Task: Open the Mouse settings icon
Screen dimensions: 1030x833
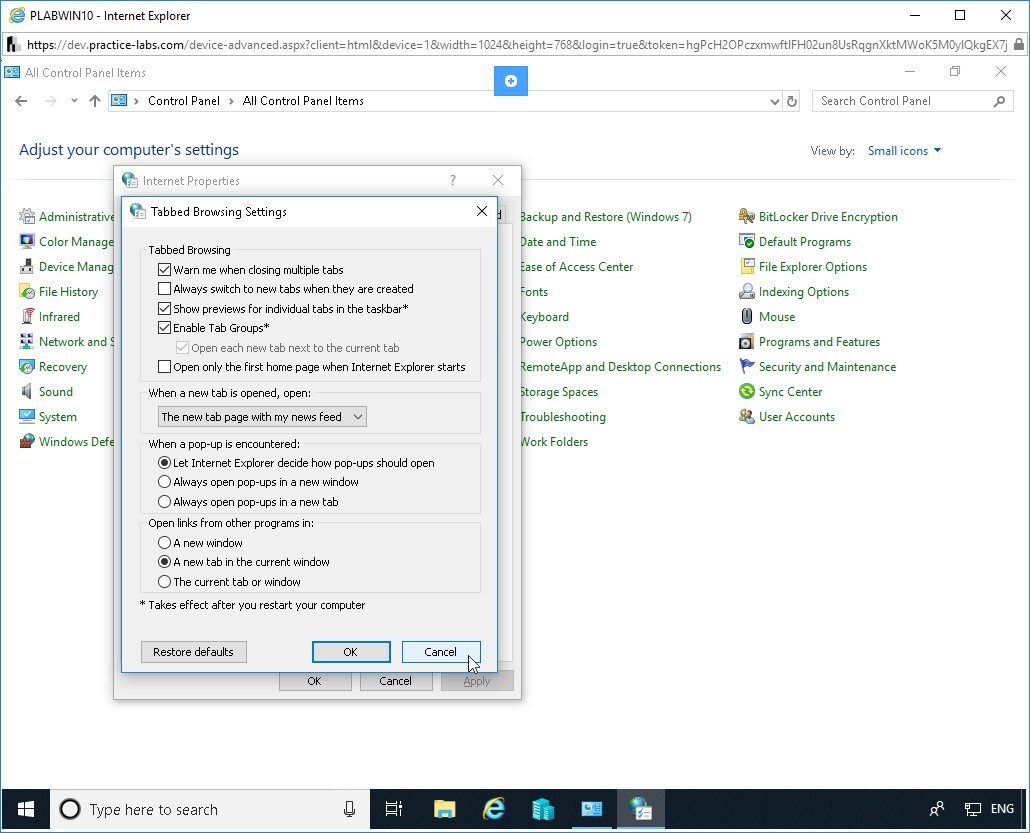Action: (x=746, y=316)
